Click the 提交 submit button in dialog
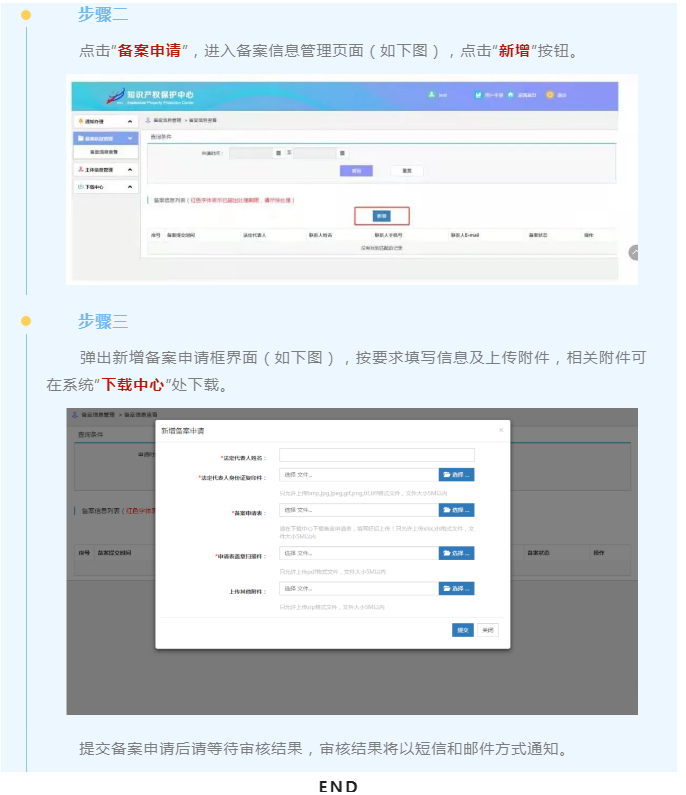 point(462,630)
